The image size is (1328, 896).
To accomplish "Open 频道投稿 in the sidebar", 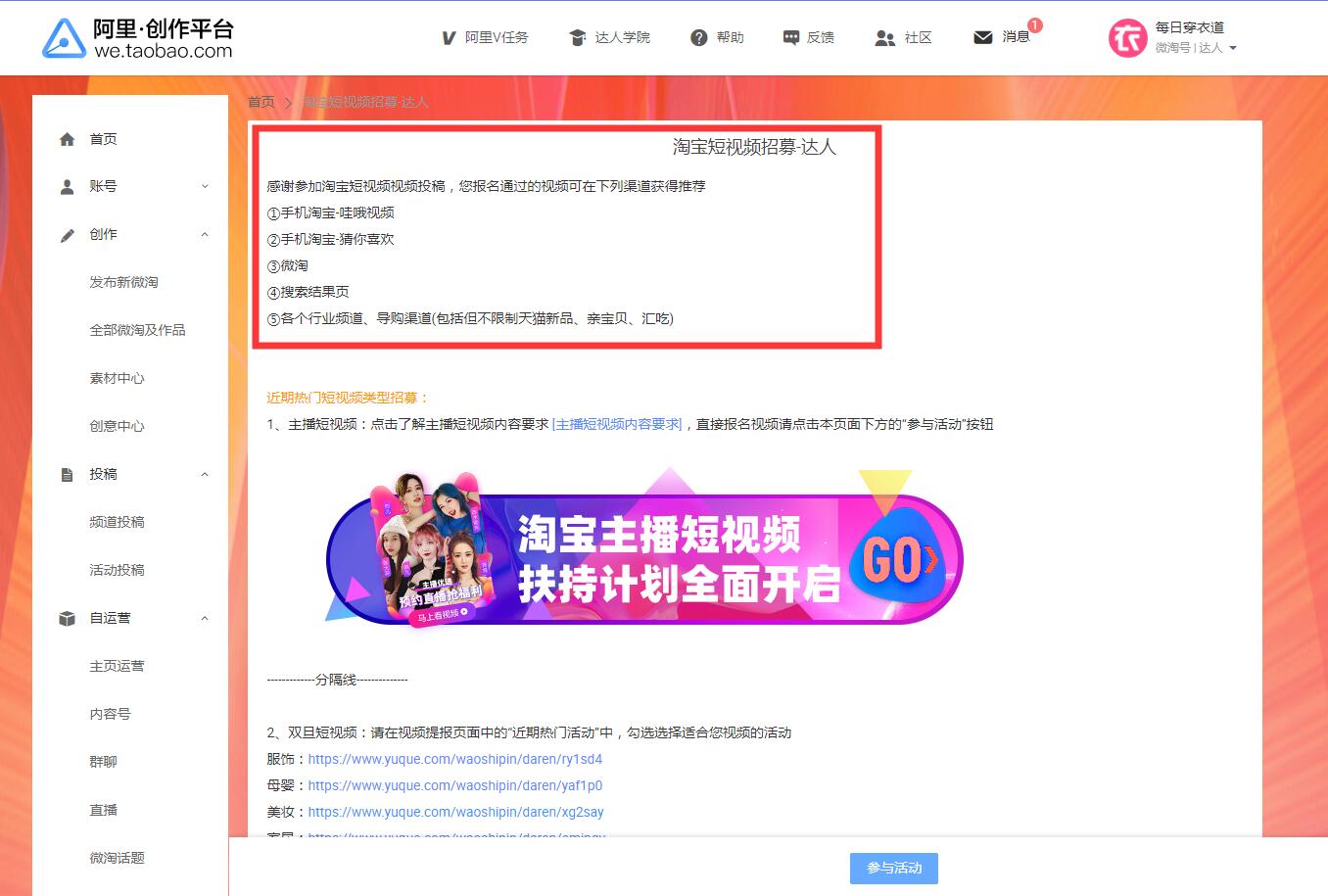I will 117,522.
